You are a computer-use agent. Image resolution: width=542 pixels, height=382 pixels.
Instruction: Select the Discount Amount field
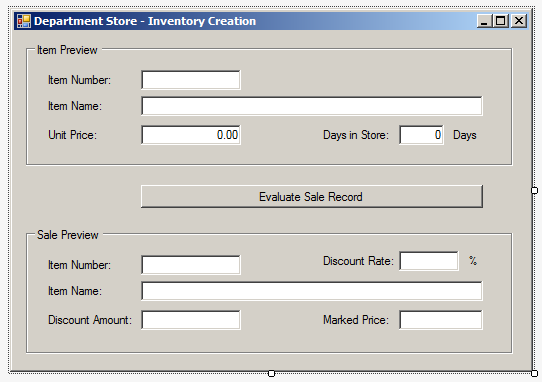click(x=191, y=320)
